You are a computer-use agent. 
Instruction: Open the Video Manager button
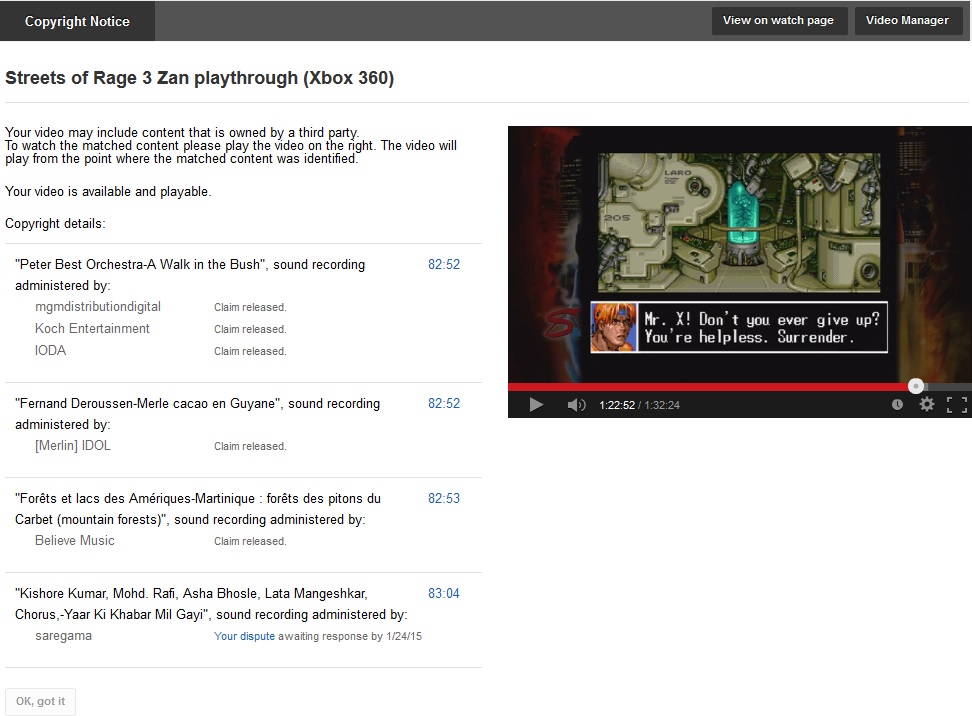908,20
